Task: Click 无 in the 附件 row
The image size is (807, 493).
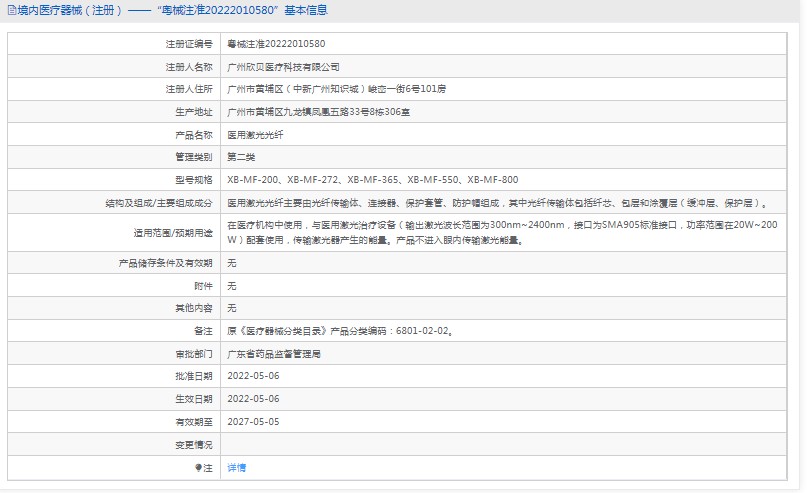Action: (x=232, y=286)
